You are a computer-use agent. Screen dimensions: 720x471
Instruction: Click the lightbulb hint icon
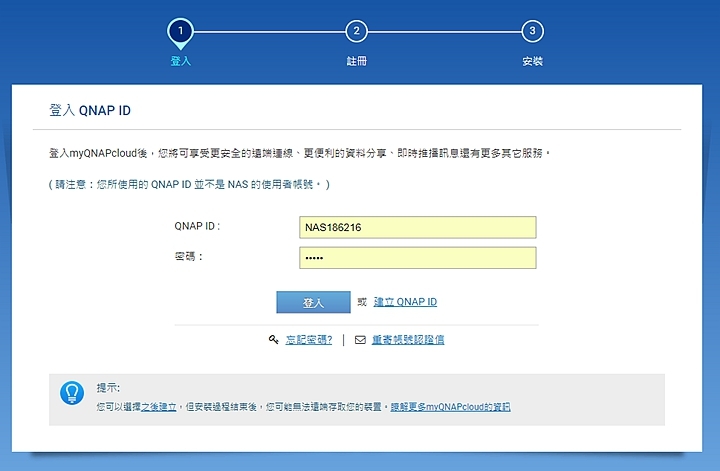point(72,393)
